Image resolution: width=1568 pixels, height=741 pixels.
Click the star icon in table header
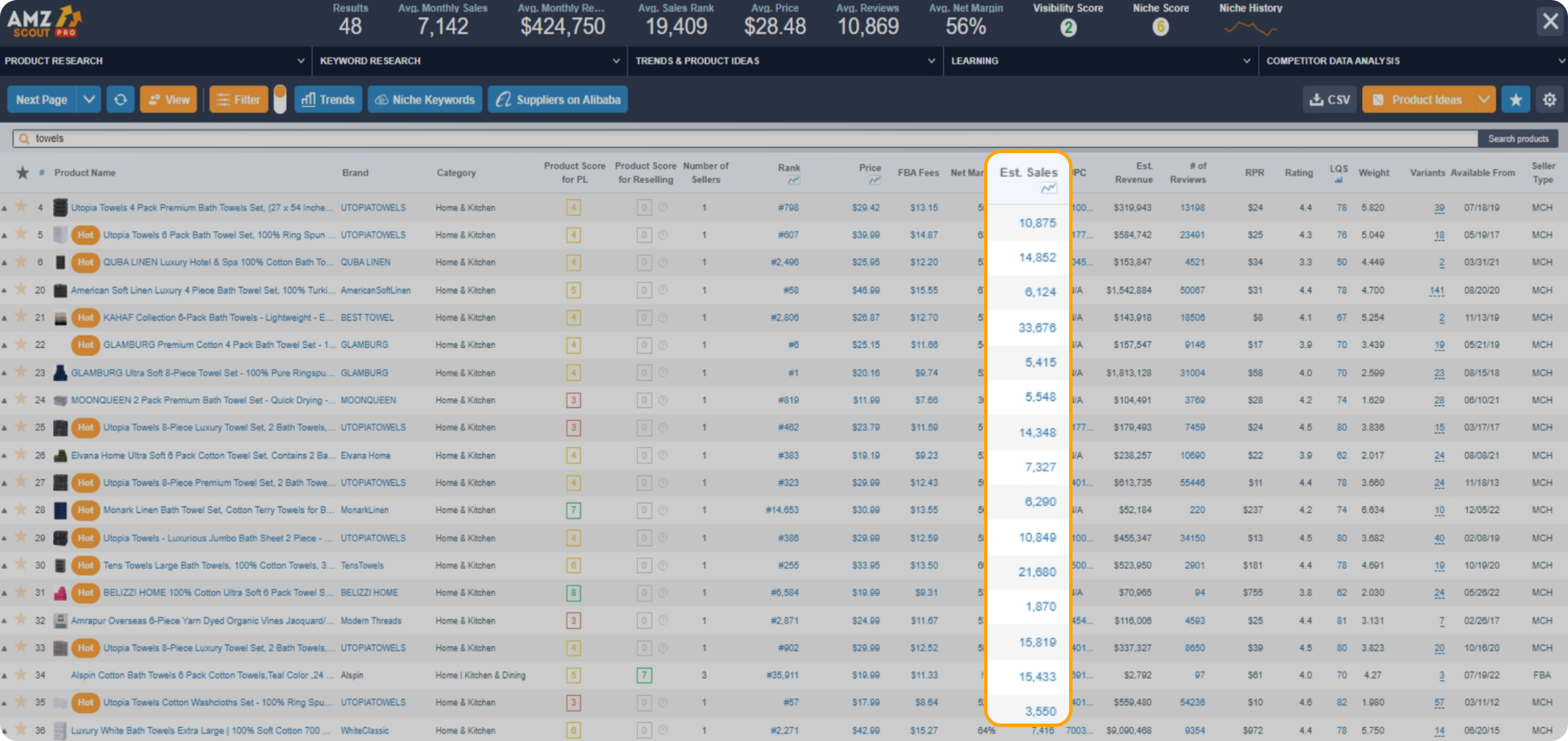tap(23, 172)
